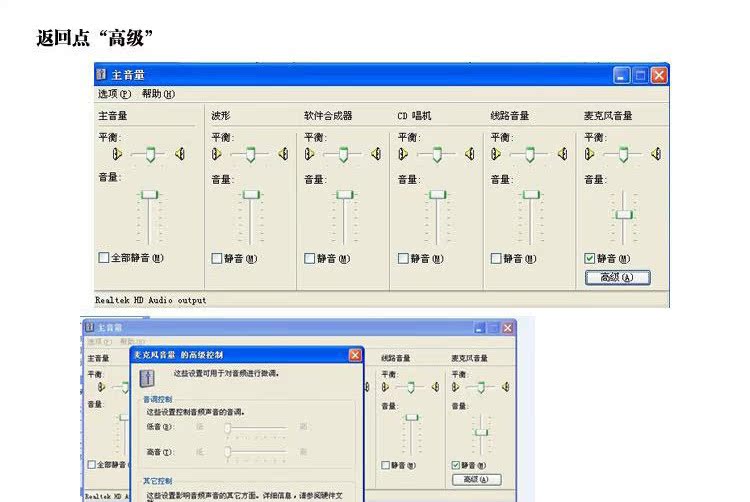Viewport: 750px width, 502px height.
Task: Tick 全部静音 in the top mixer window
Action: tap(104, 258)
